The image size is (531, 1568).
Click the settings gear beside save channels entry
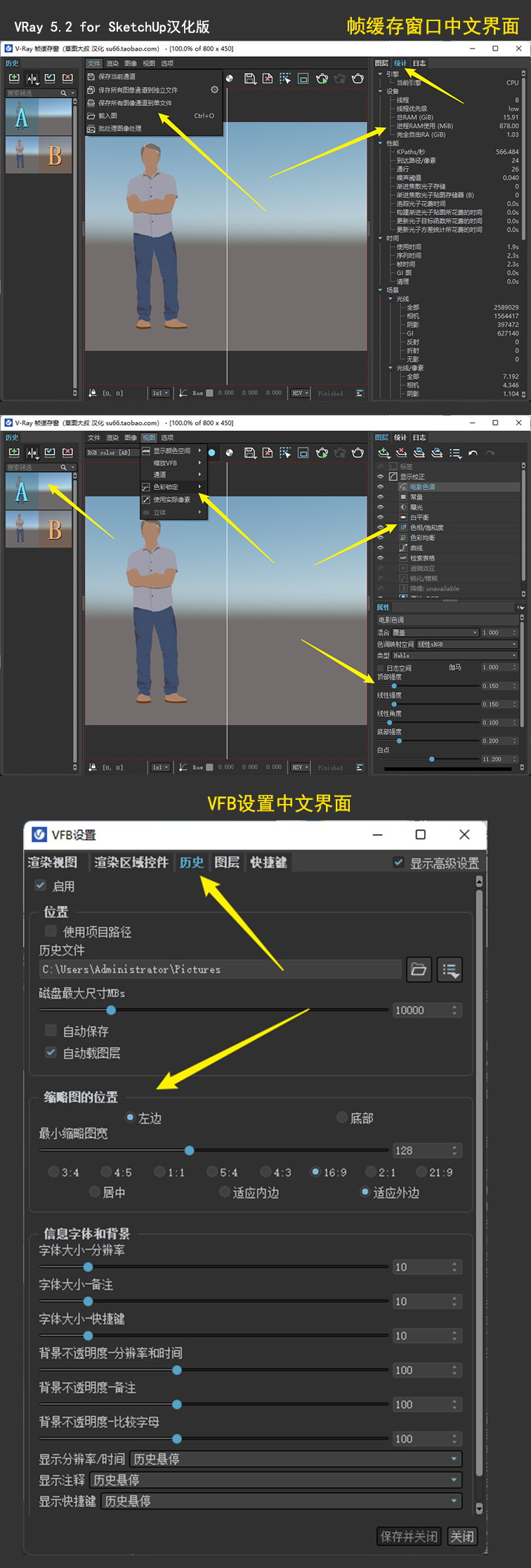(214, 90)
